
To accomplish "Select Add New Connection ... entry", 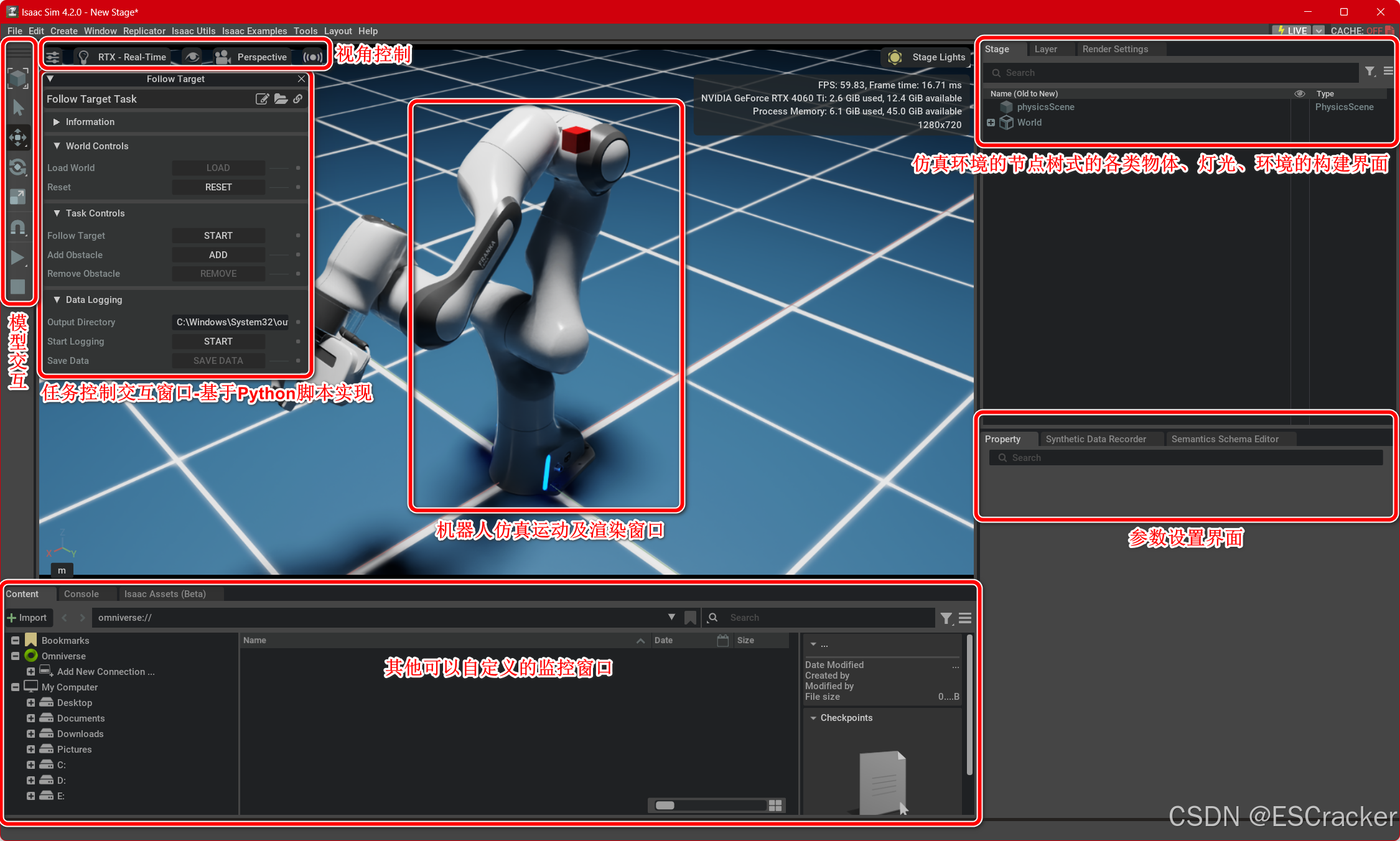I will coord(105,672).
